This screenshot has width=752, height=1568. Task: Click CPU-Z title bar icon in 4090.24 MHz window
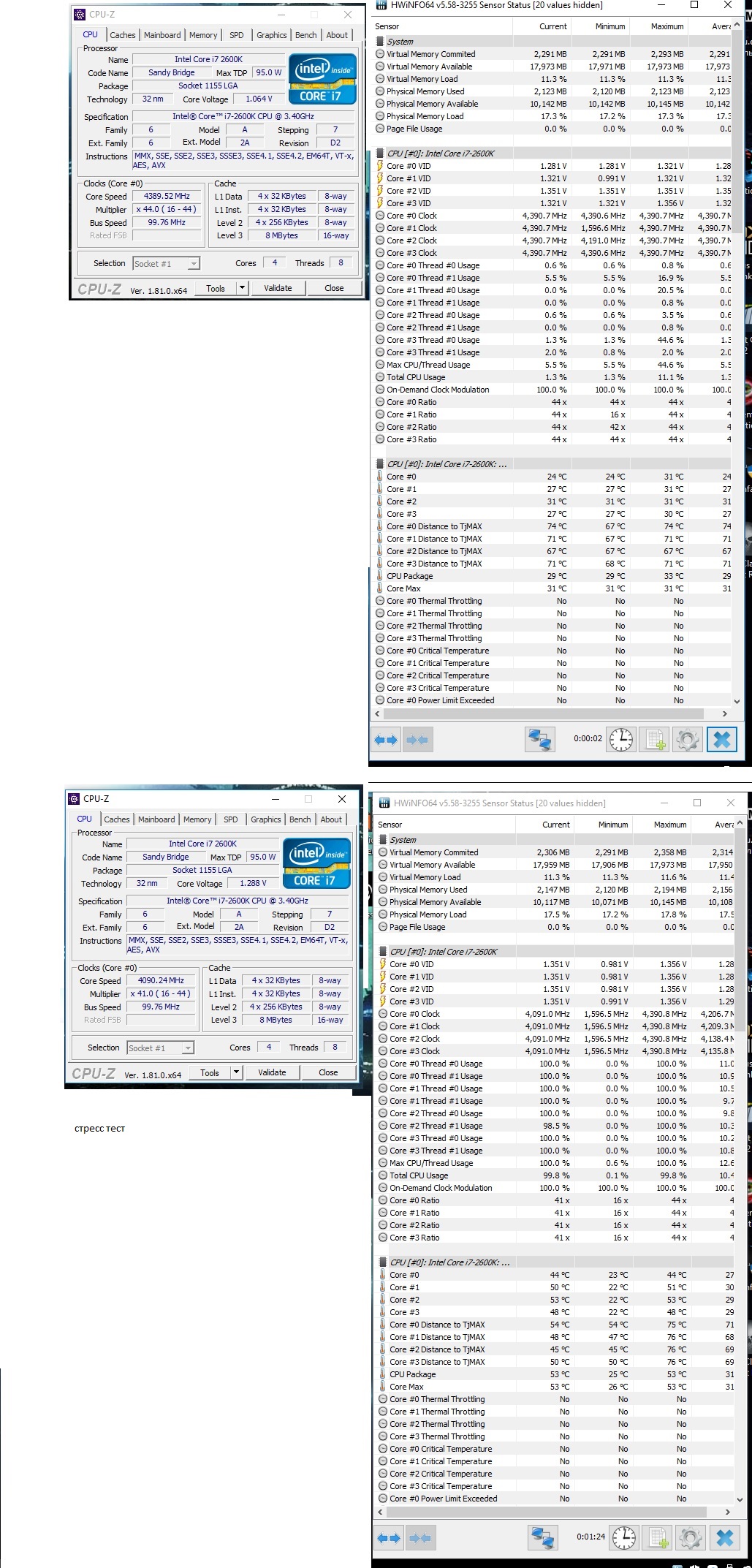(74, 798)
